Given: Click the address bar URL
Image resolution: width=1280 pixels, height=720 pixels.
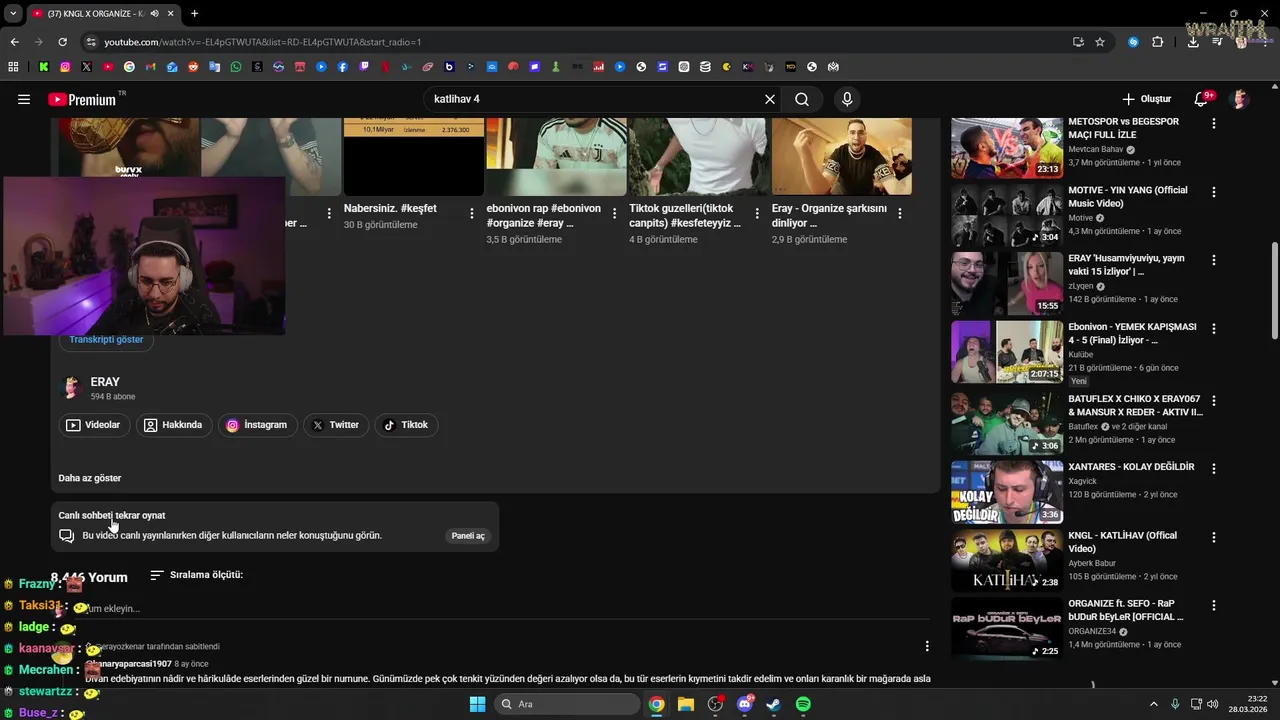Looking at the screenshot, I should point(263,42).
